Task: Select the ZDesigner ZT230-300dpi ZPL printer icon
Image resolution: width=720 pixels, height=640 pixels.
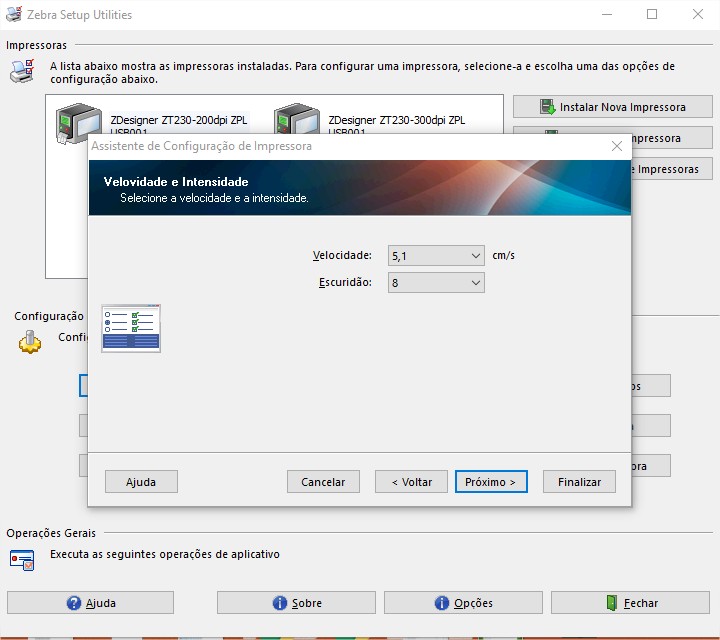Action: [297, 119]
